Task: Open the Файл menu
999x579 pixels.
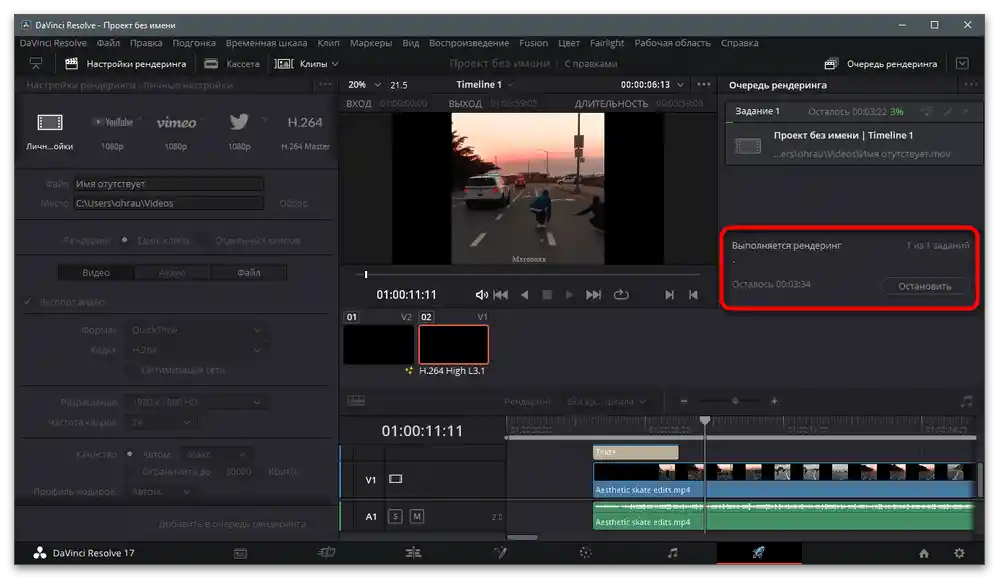Action: (x=108, y=43)
